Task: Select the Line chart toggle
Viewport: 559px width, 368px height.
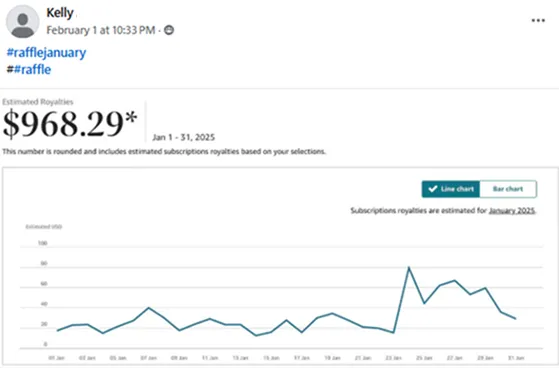Action: pos(451,189)
